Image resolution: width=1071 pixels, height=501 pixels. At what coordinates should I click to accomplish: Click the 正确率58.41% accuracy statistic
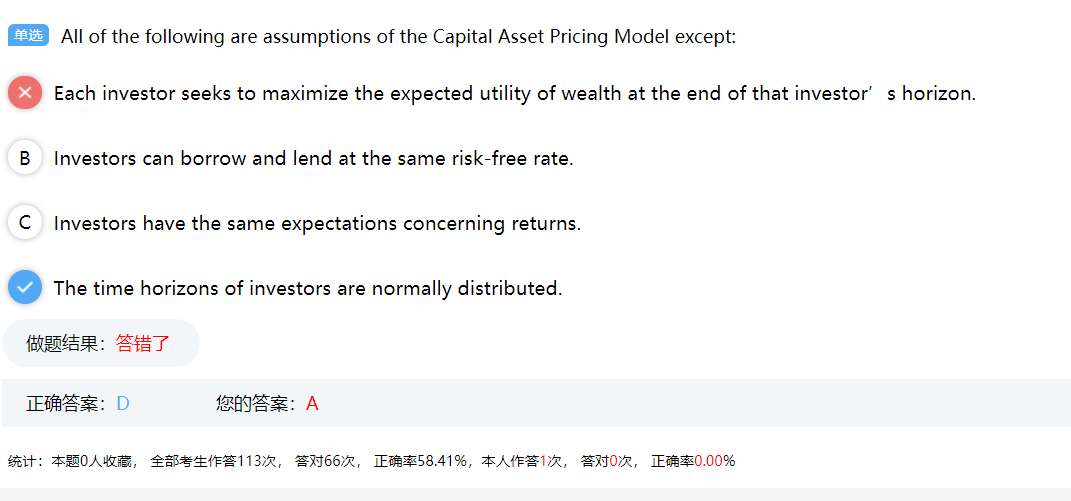tap(420, 461)
